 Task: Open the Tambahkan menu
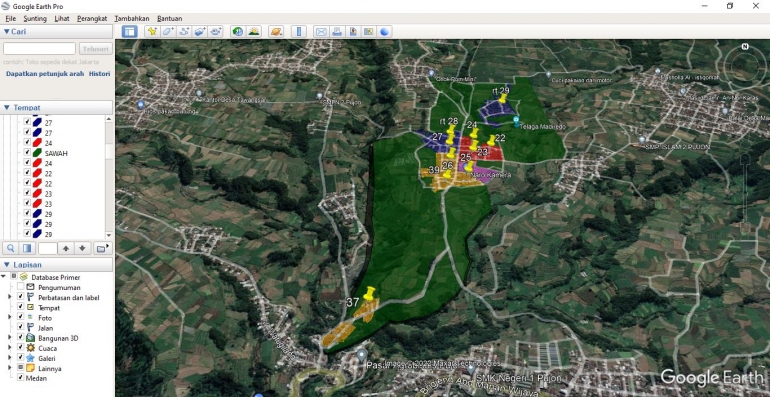coord(132,19)
